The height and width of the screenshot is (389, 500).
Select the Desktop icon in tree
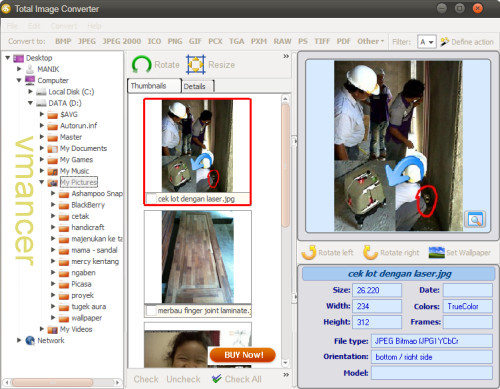pos(18,58)
